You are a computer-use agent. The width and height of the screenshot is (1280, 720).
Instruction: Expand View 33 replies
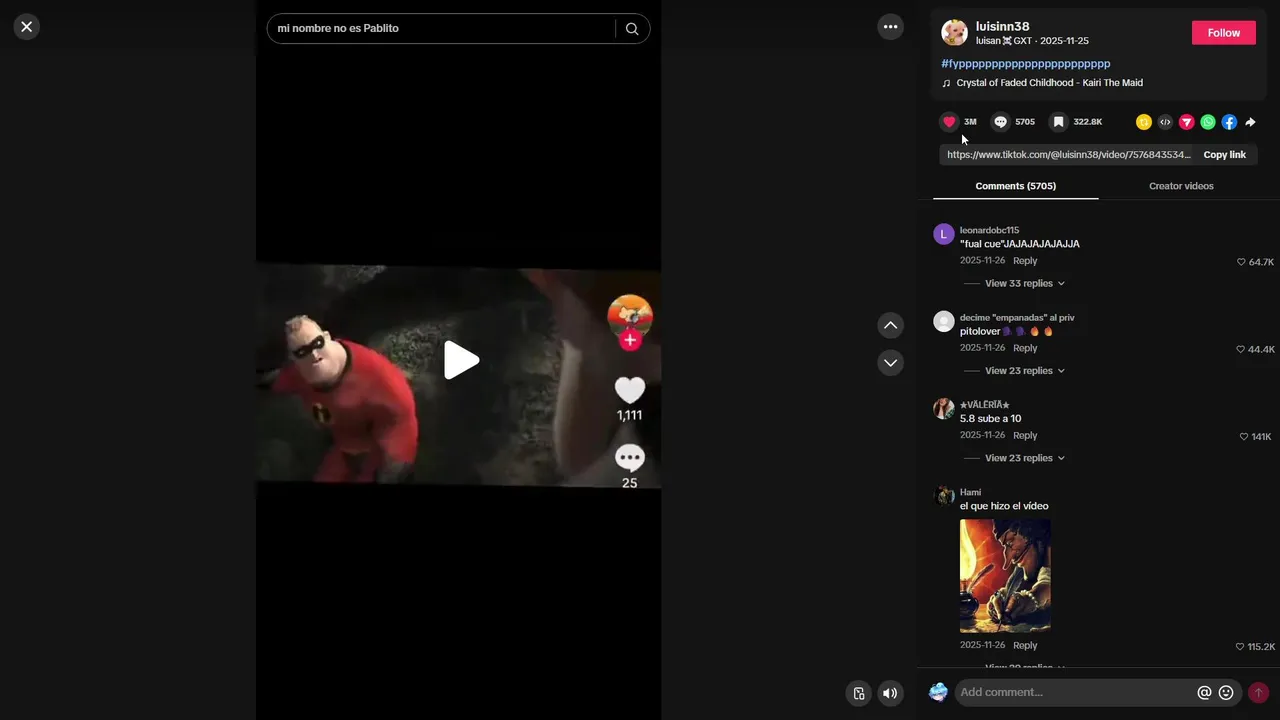click(x=1025, y=284)
